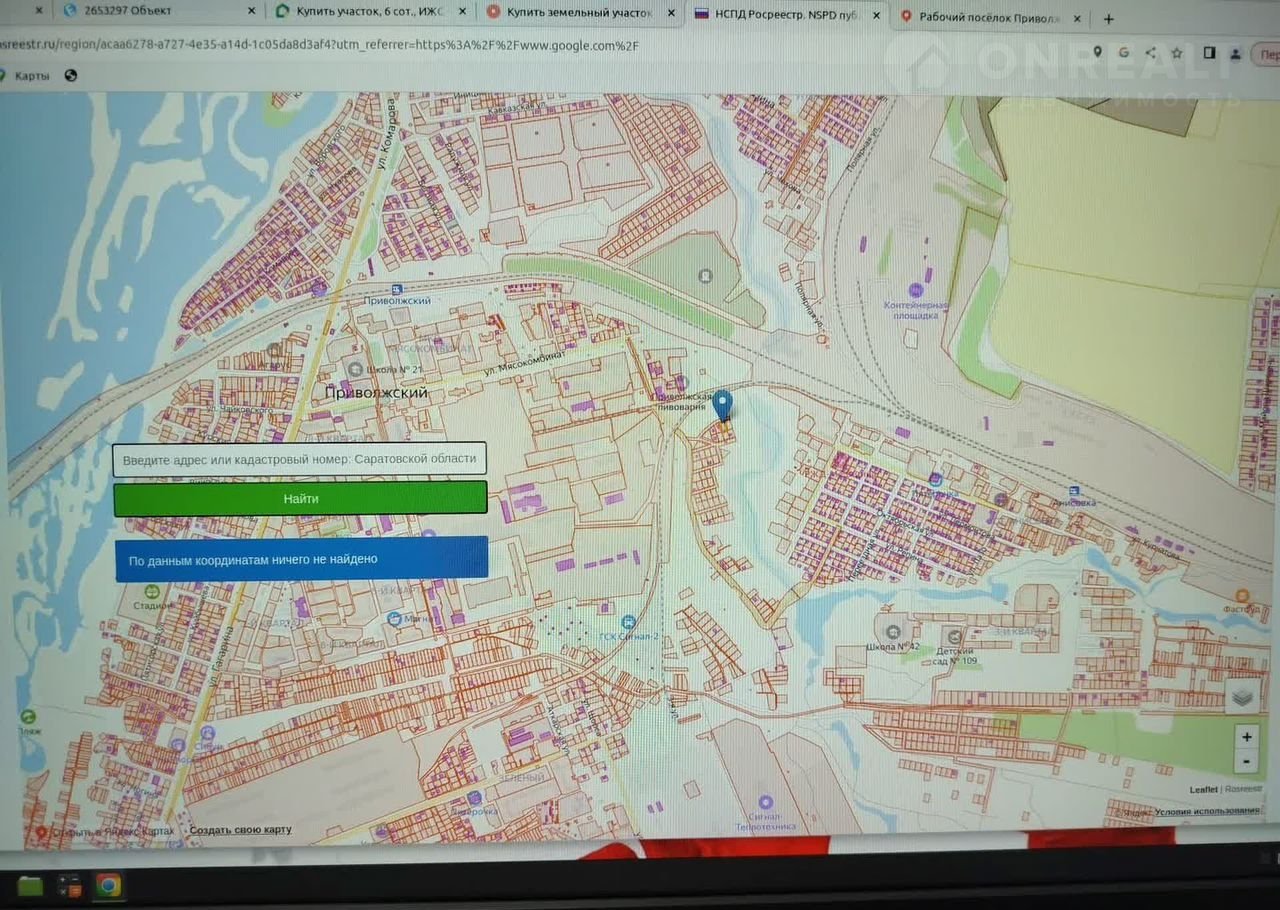Launch Chrome from the taskbar
1280x910 pixels.
(x=107, y=885)
